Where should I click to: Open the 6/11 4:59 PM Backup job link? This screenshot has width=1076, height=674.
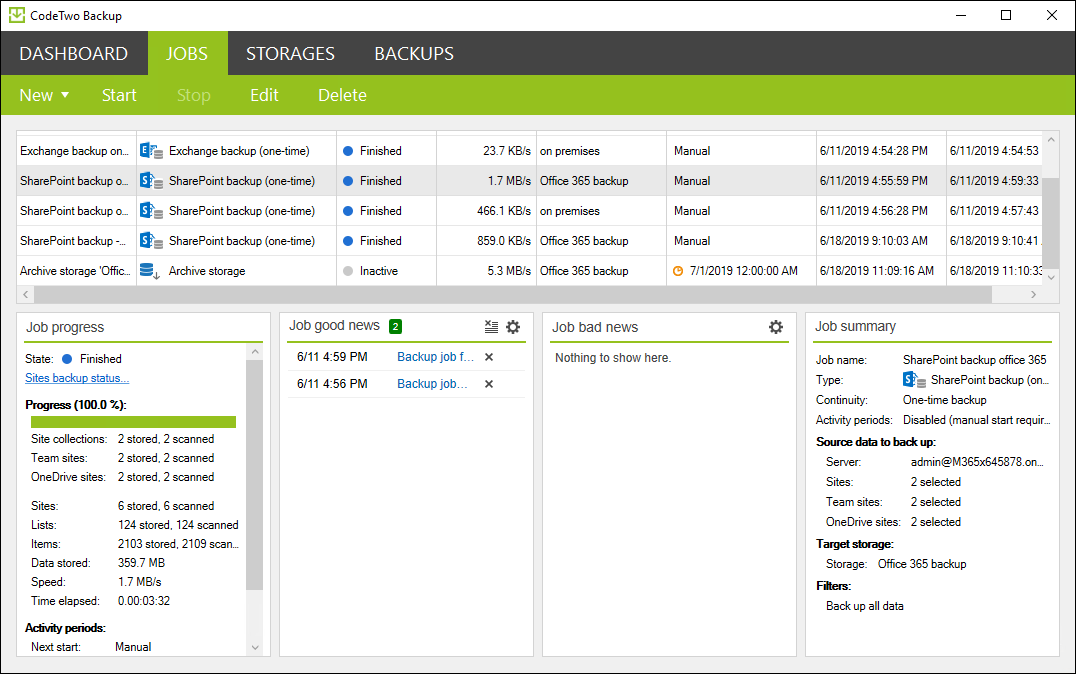[x=436, y=357]
